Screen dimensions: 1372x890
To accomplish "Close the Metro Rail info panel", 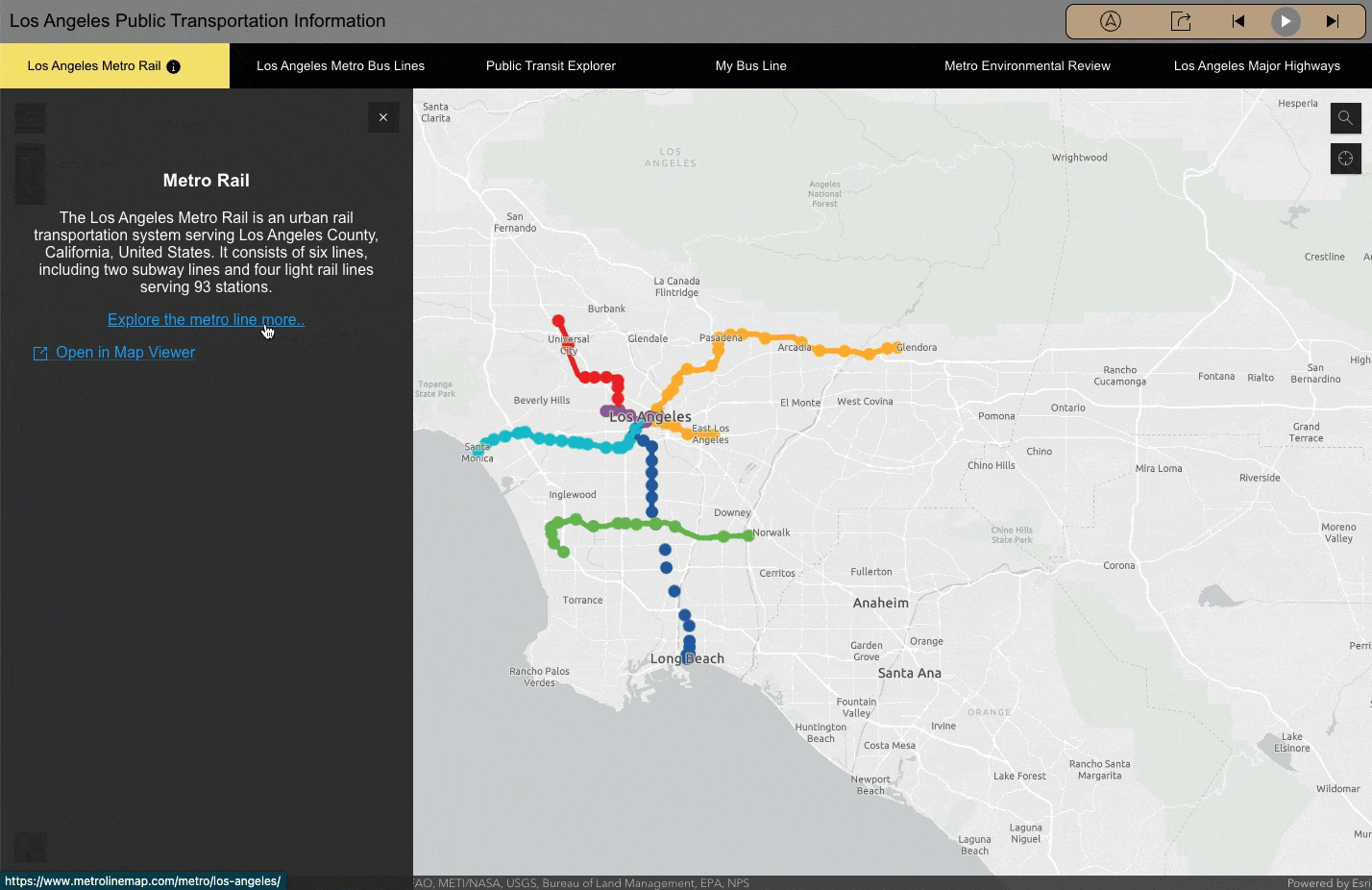I will (x=383, y=117).
